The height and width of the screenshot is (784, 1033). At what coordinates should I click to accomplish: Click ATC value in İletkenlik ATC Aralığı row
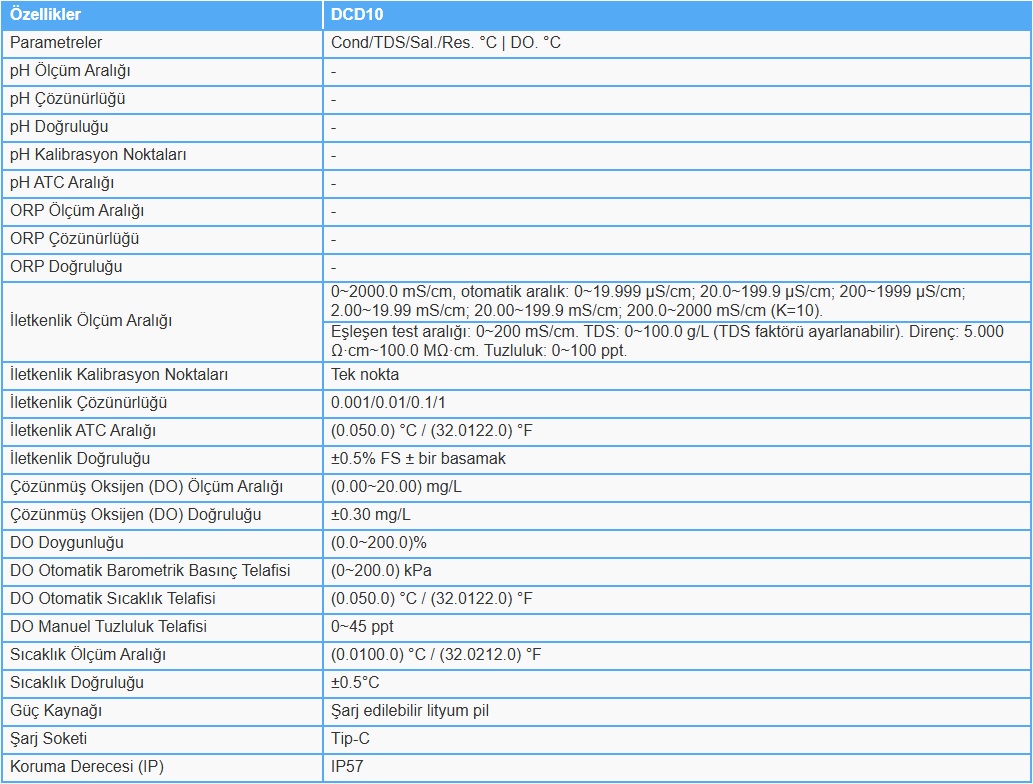click(432, 431)
